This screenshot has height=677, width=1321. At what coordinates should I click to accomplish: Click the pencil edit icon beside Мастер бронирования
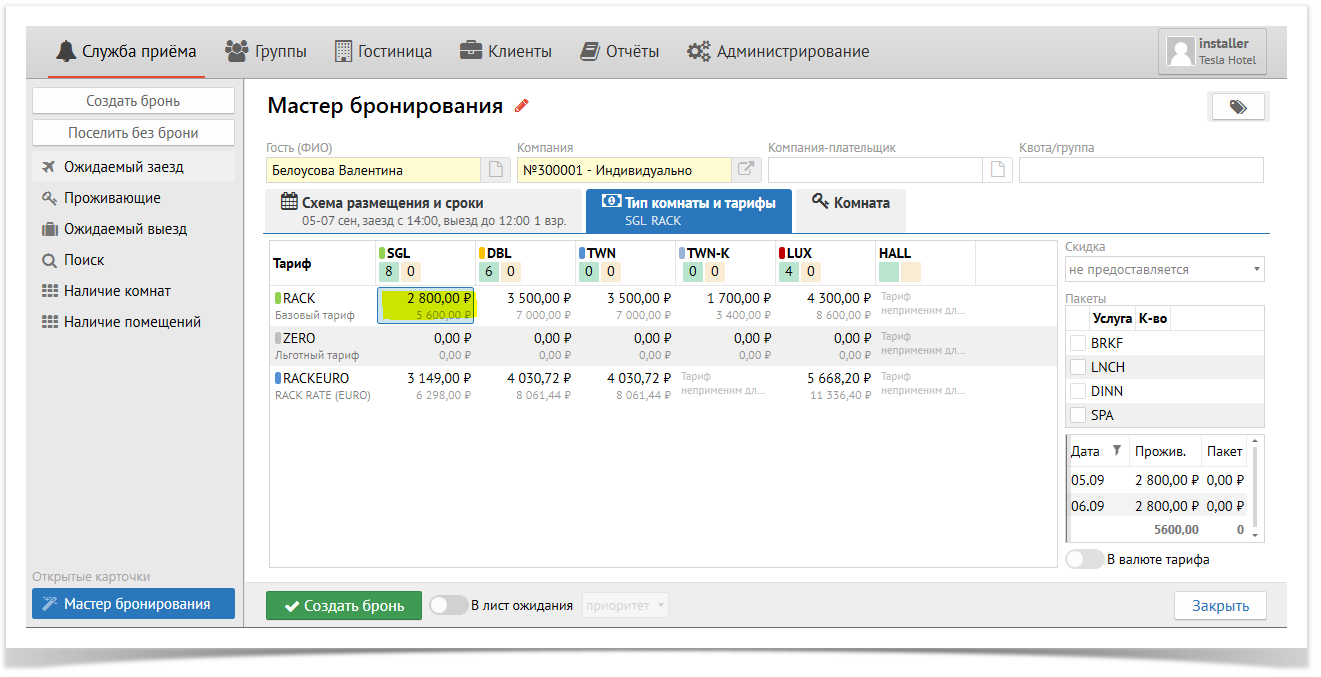click(521, 106)
